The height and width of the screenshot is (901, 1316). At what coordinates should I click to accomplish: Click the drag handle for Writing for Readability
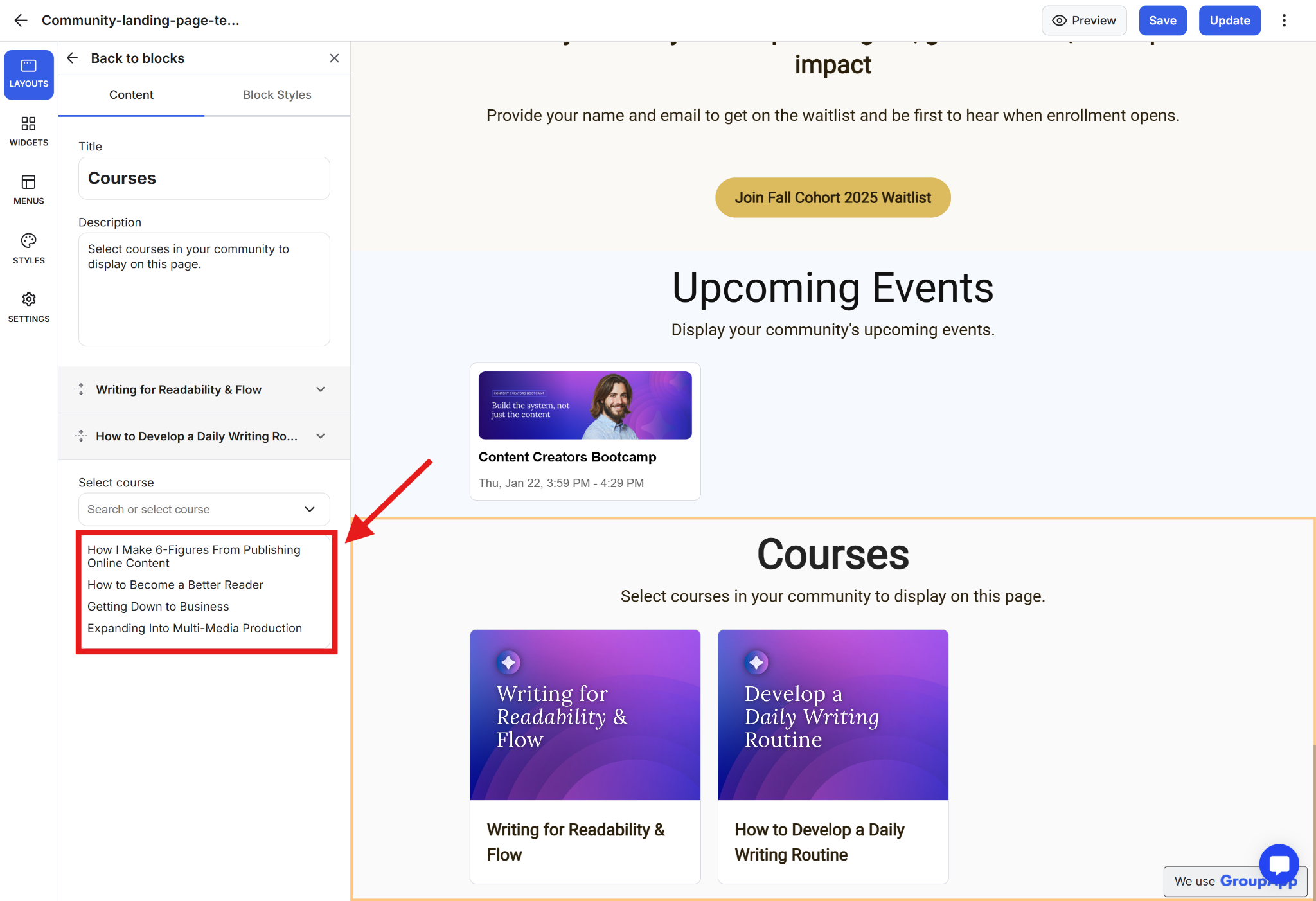[x=81, y=389]
